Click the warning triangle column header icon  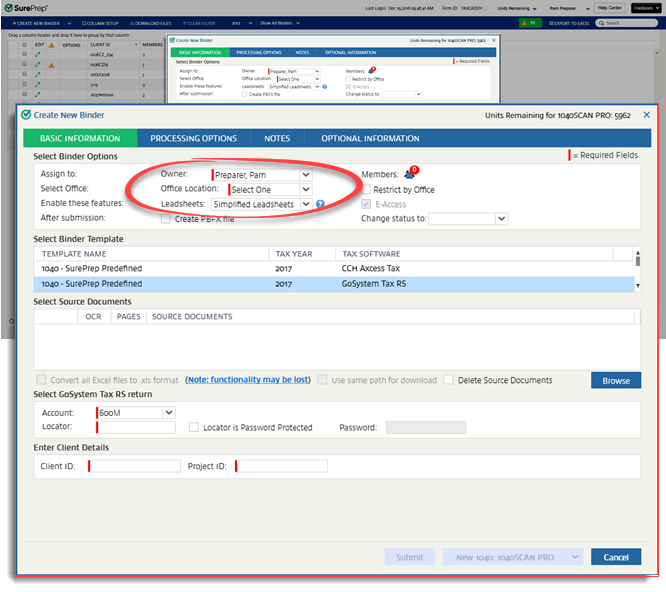[x=51, y=45]
